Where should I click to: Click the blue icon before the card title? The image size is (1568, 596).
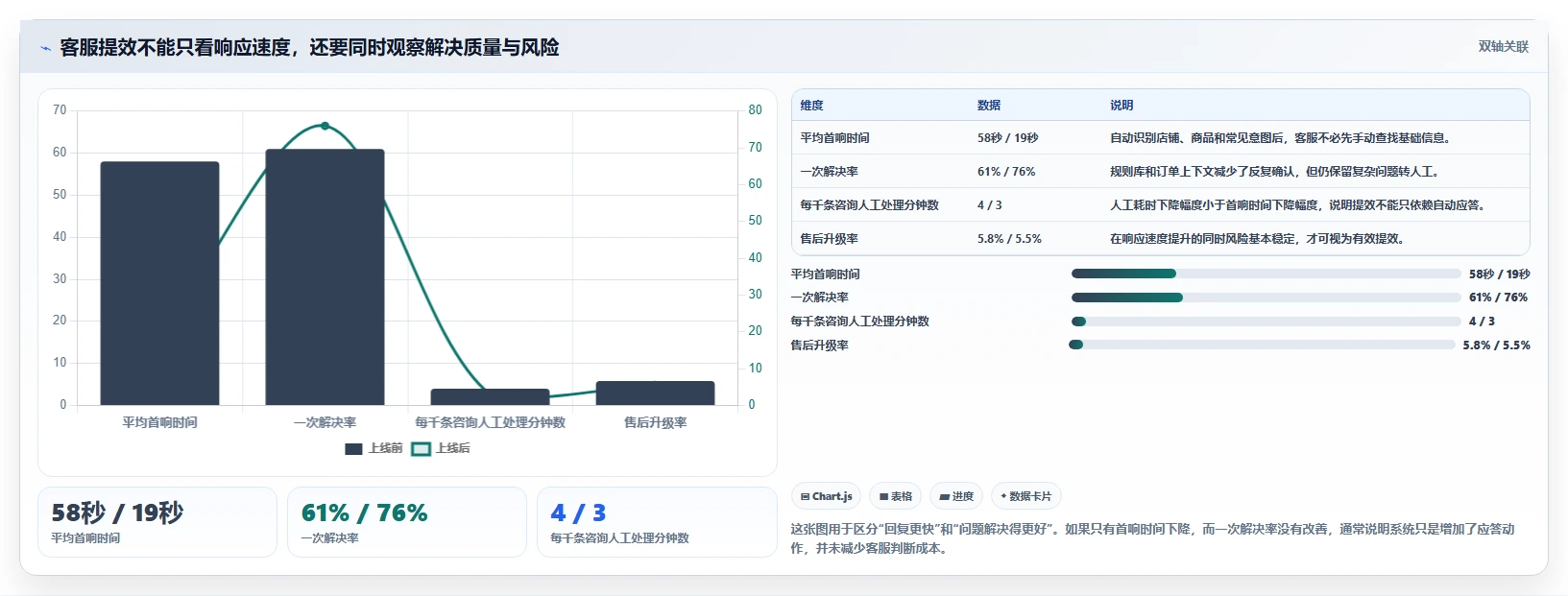[x=45, y=48]
